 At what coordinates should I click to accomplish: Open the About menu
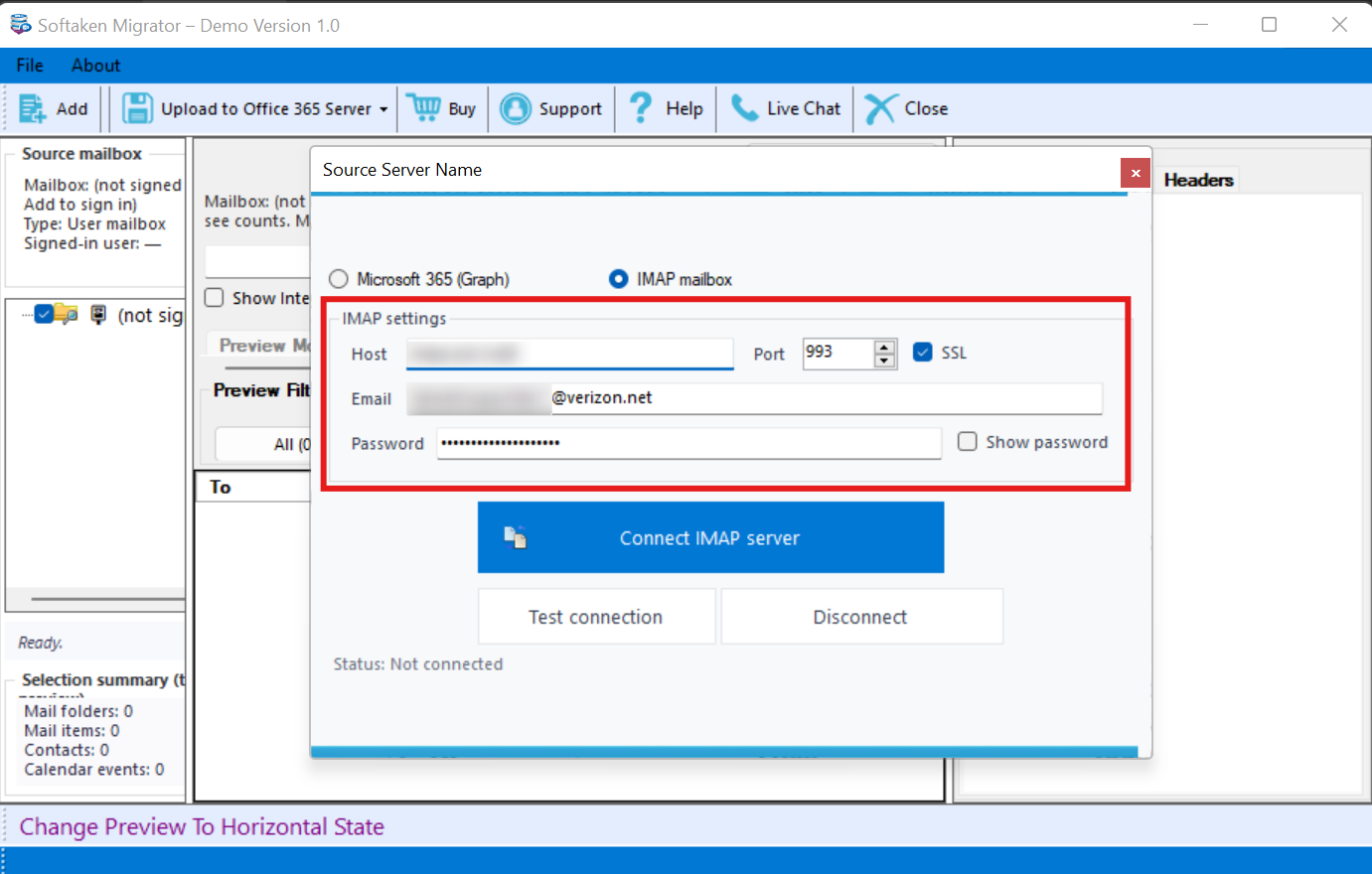(x=96, y=66)
